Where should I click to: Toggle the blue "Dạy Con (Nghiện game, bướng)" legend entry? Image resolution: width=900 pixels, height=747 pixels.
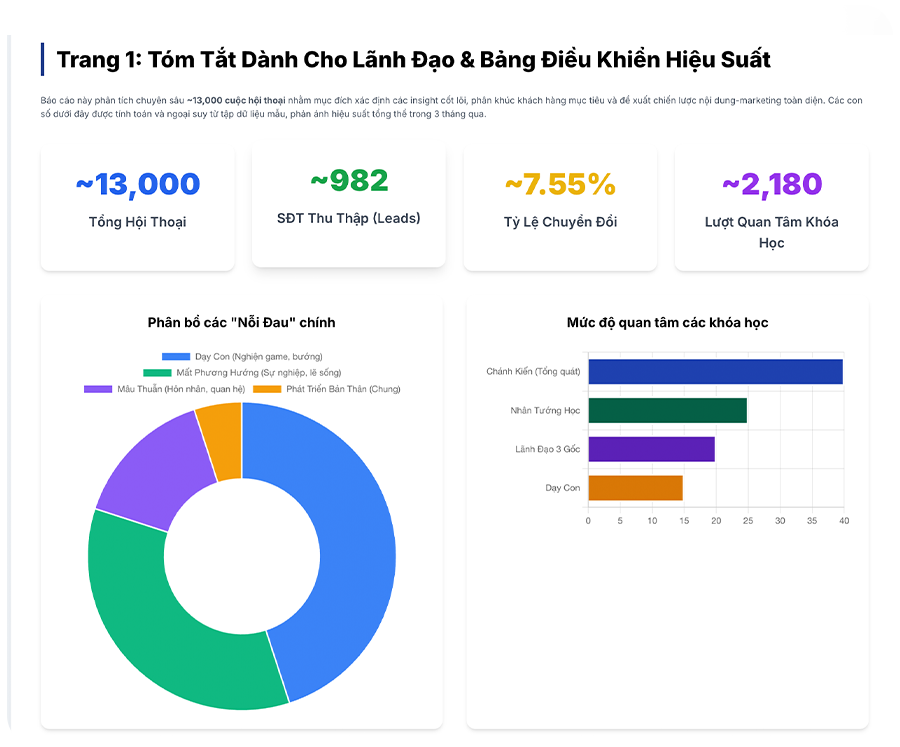tap(242, 357)
